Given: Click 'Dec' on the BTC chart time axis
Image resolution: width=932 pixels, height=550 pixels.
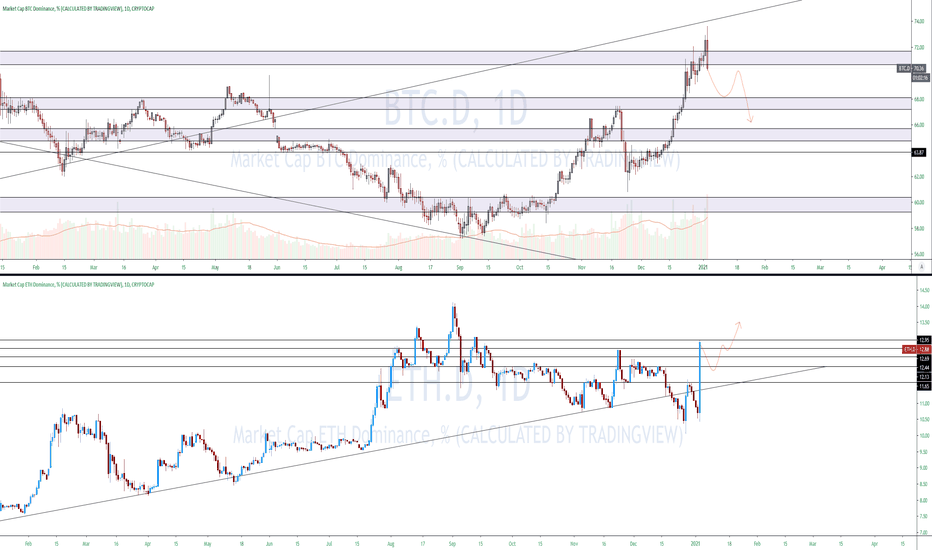Looking at the screenshot, I should [x=641, y=268].
